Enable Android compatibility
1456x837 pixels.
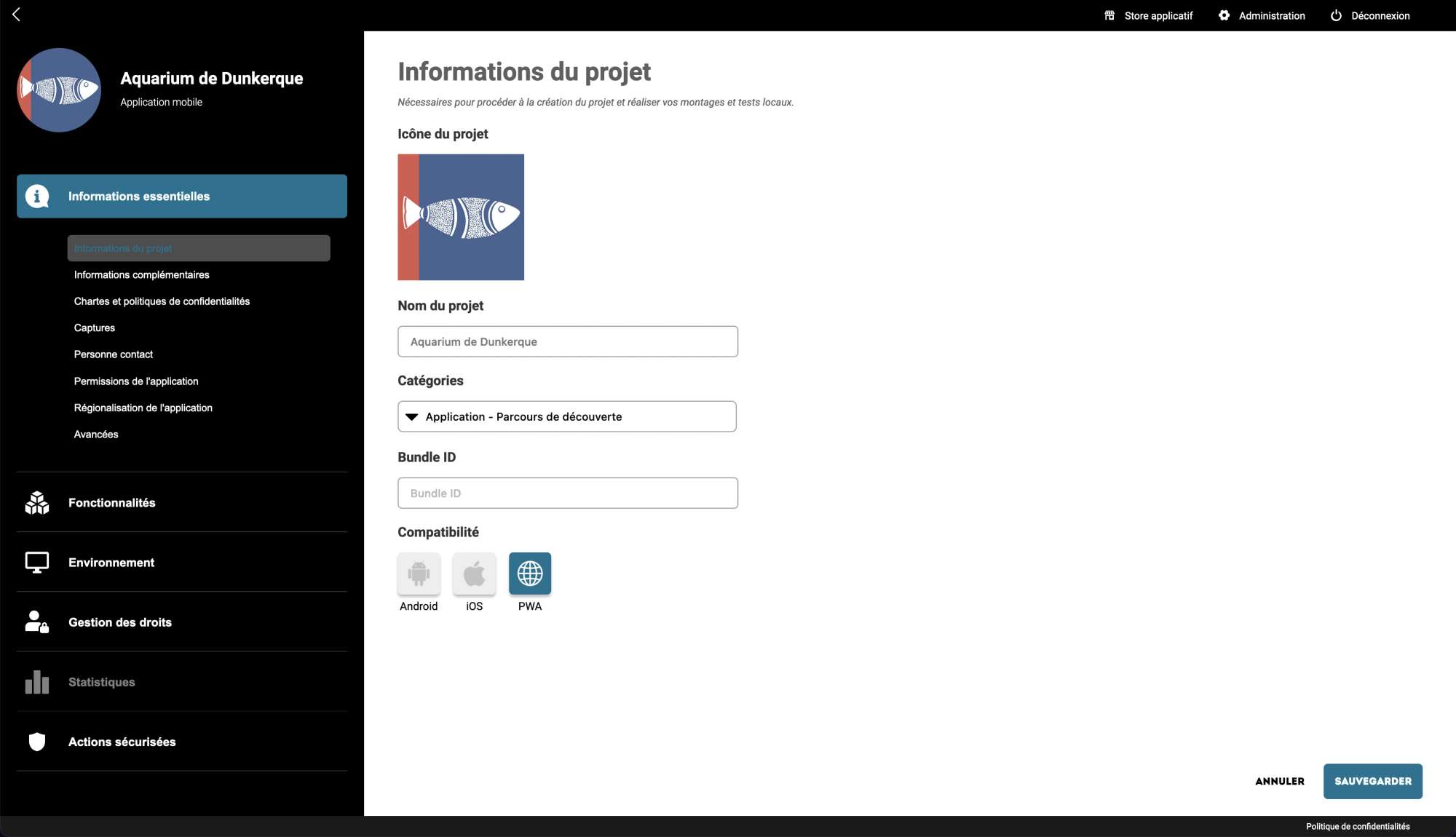click(x=419, y=574)
